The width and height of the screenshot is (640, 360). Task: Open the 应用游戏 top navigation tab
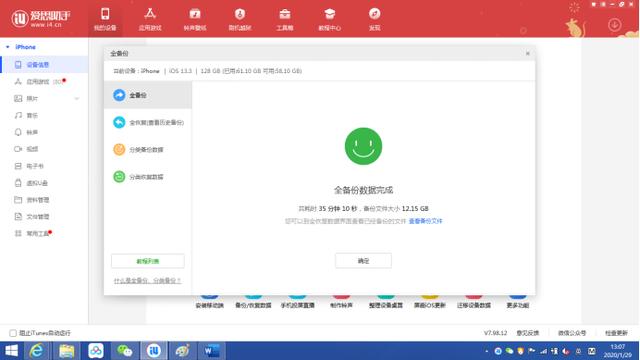click(150, 19)
